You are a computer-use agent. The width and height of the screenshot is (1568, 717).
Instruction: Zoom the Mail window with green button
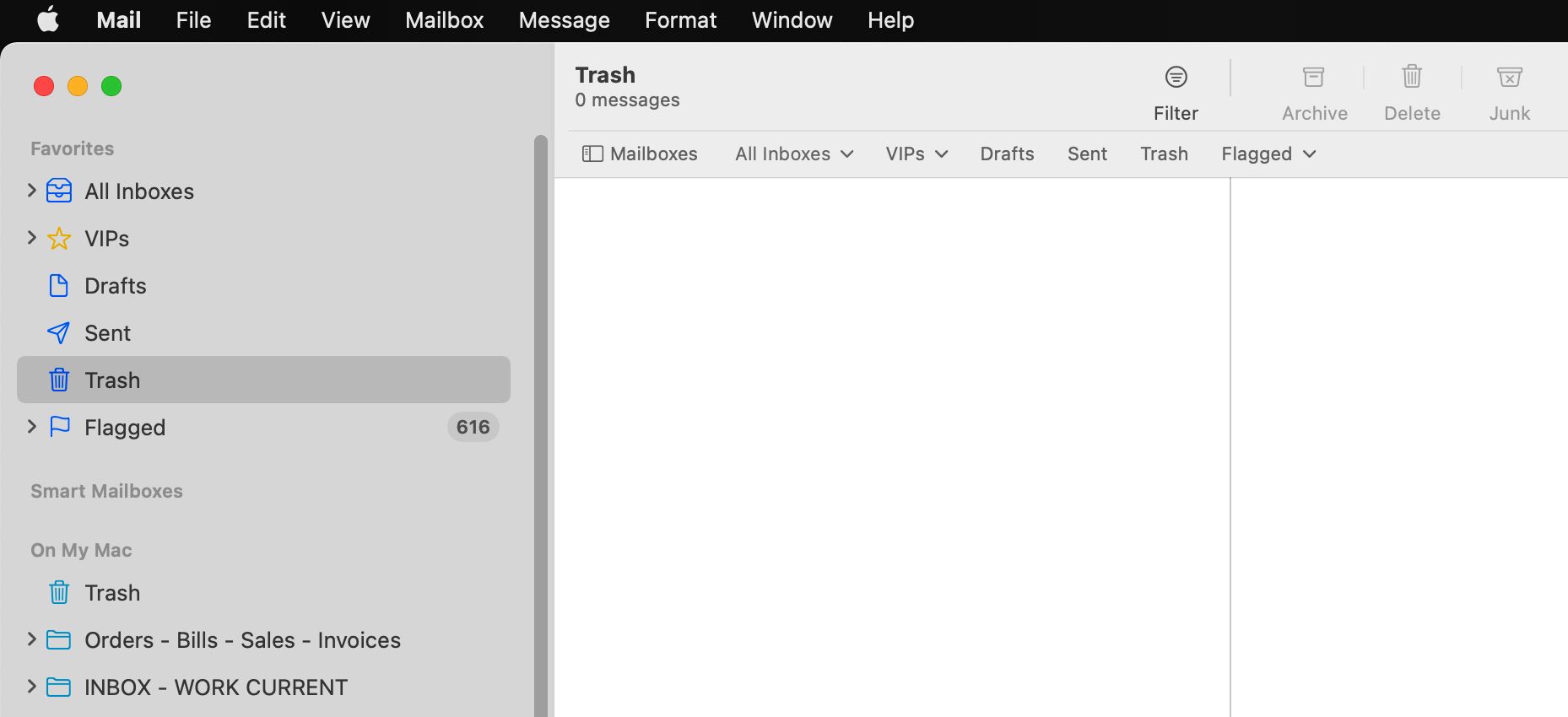click(111, 86)
